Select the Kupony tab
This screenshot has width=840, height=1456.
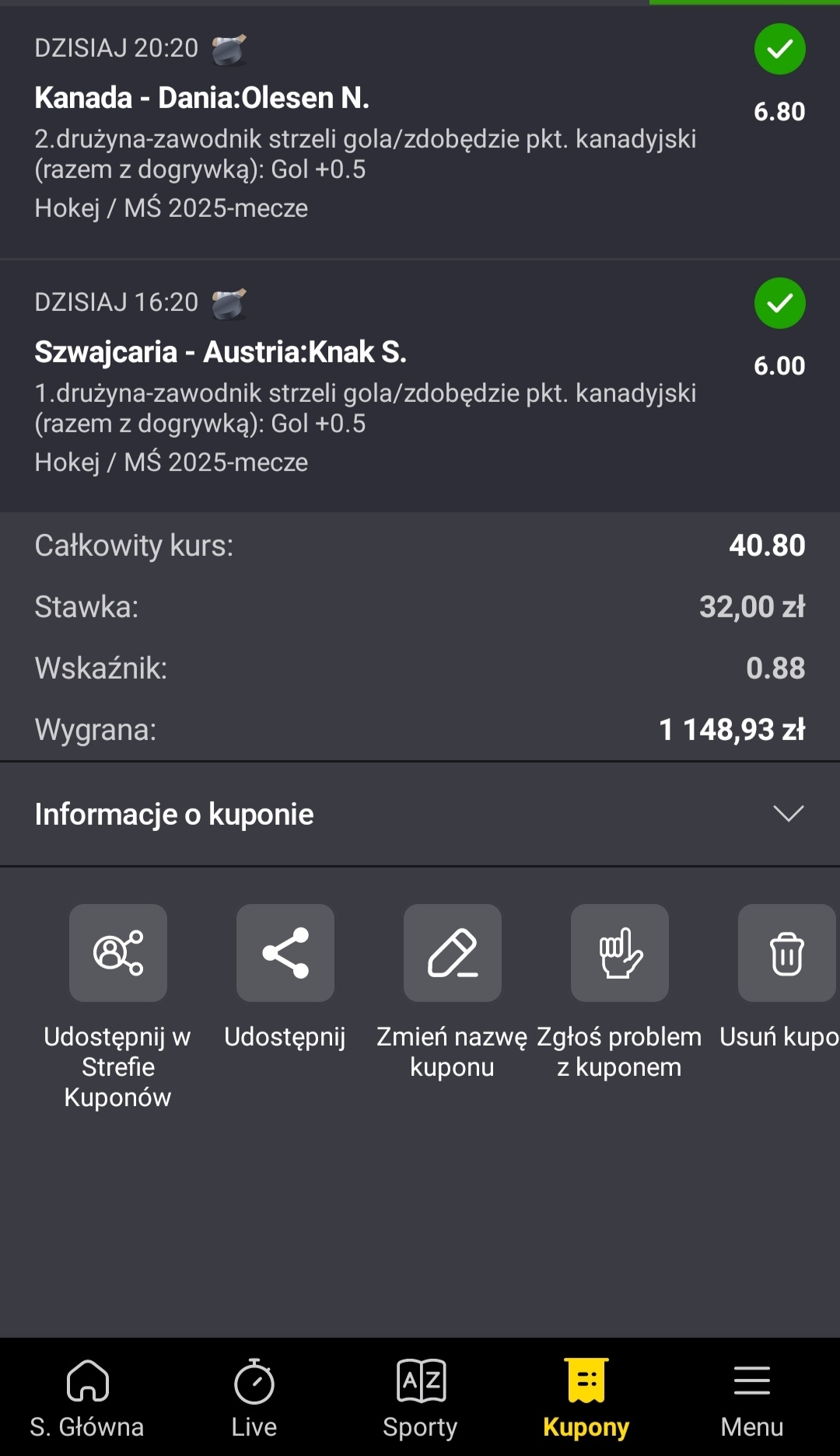[586, 1398]
